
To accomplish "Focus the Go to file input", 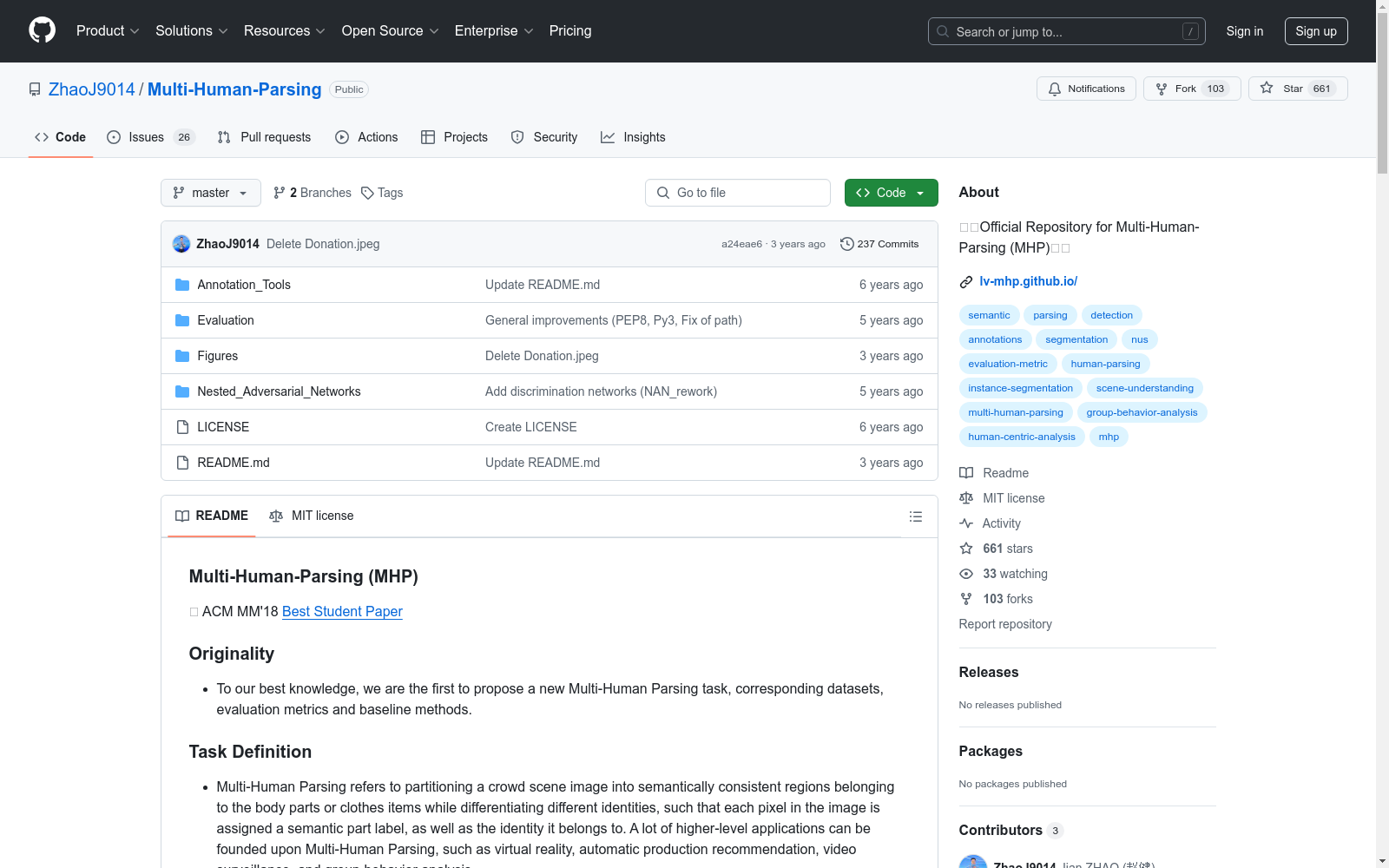I will [738, 193].
